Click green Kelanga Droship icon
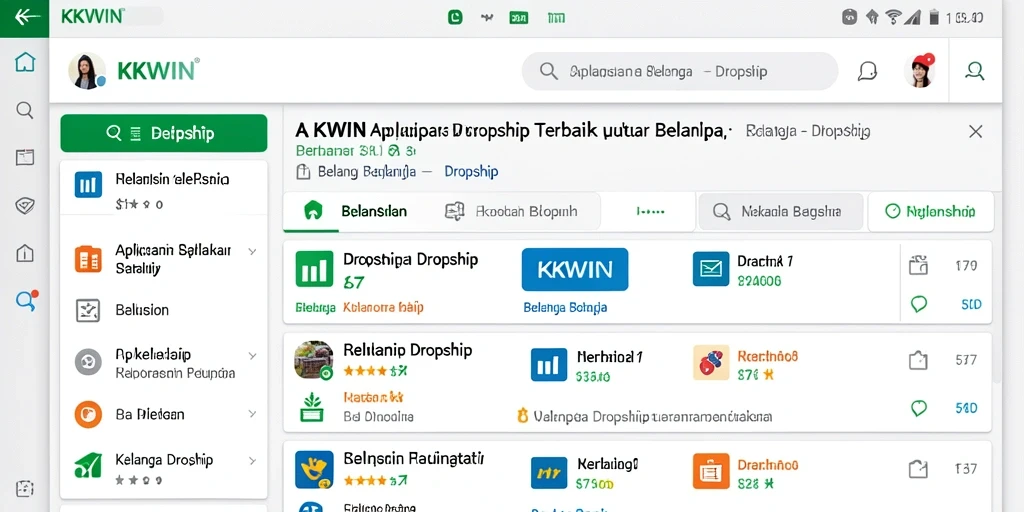 [x=88, y=464]
